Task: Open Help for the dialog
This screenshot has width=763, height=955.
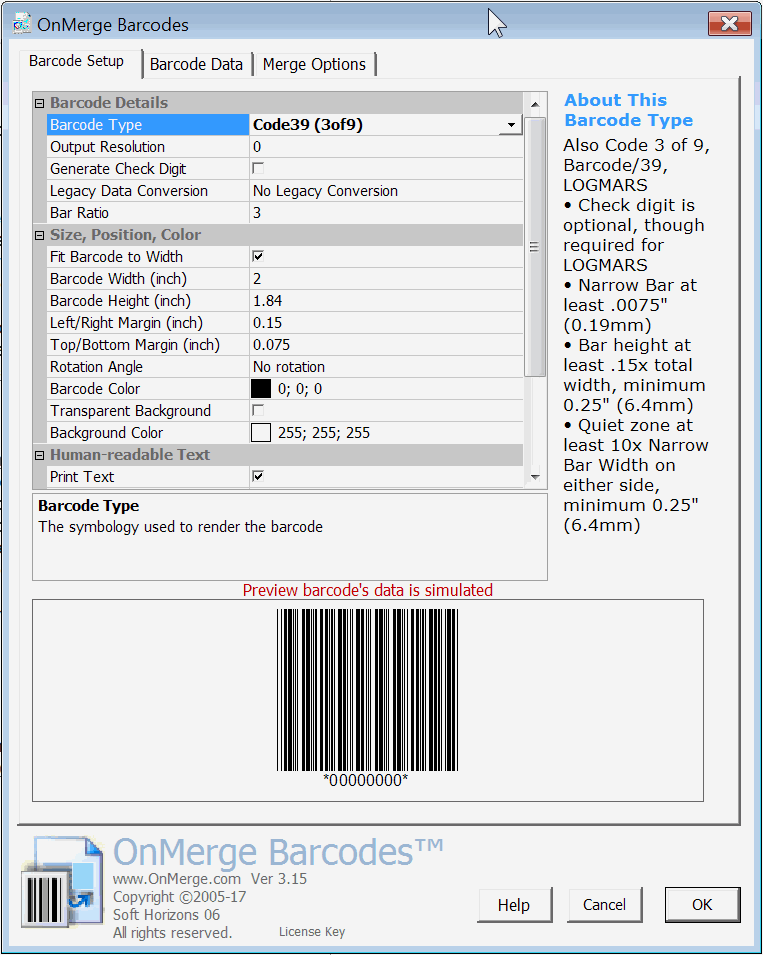Action: pos(513,905)
